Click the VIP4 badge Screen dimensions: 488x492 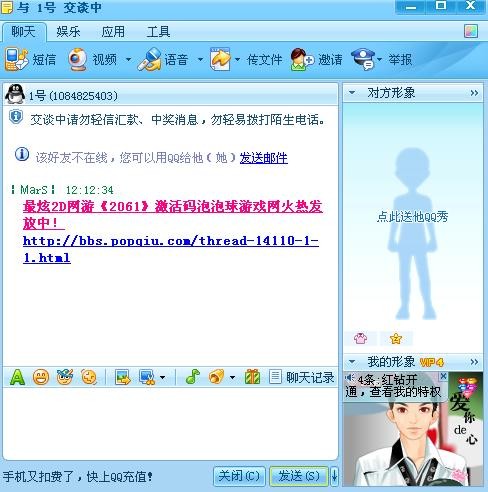coord(431,362)
